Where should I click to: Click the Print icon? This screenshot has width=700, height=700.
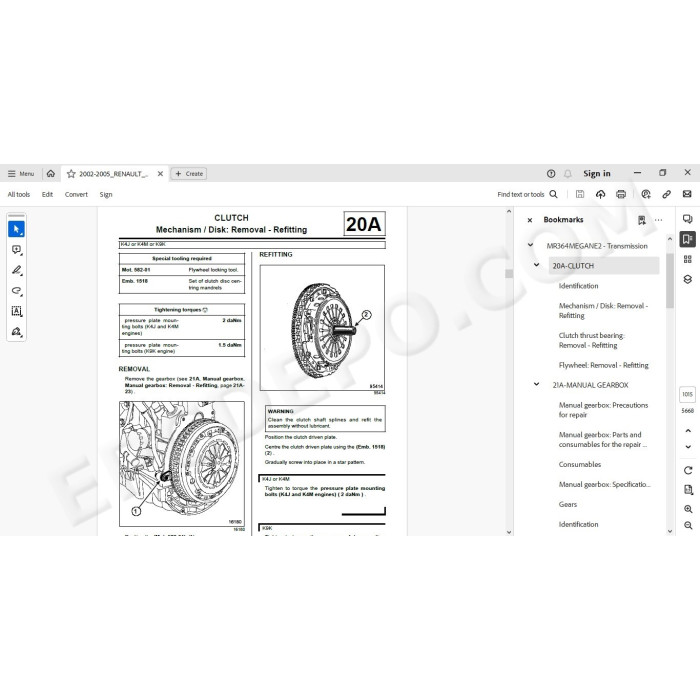point(621,194)
